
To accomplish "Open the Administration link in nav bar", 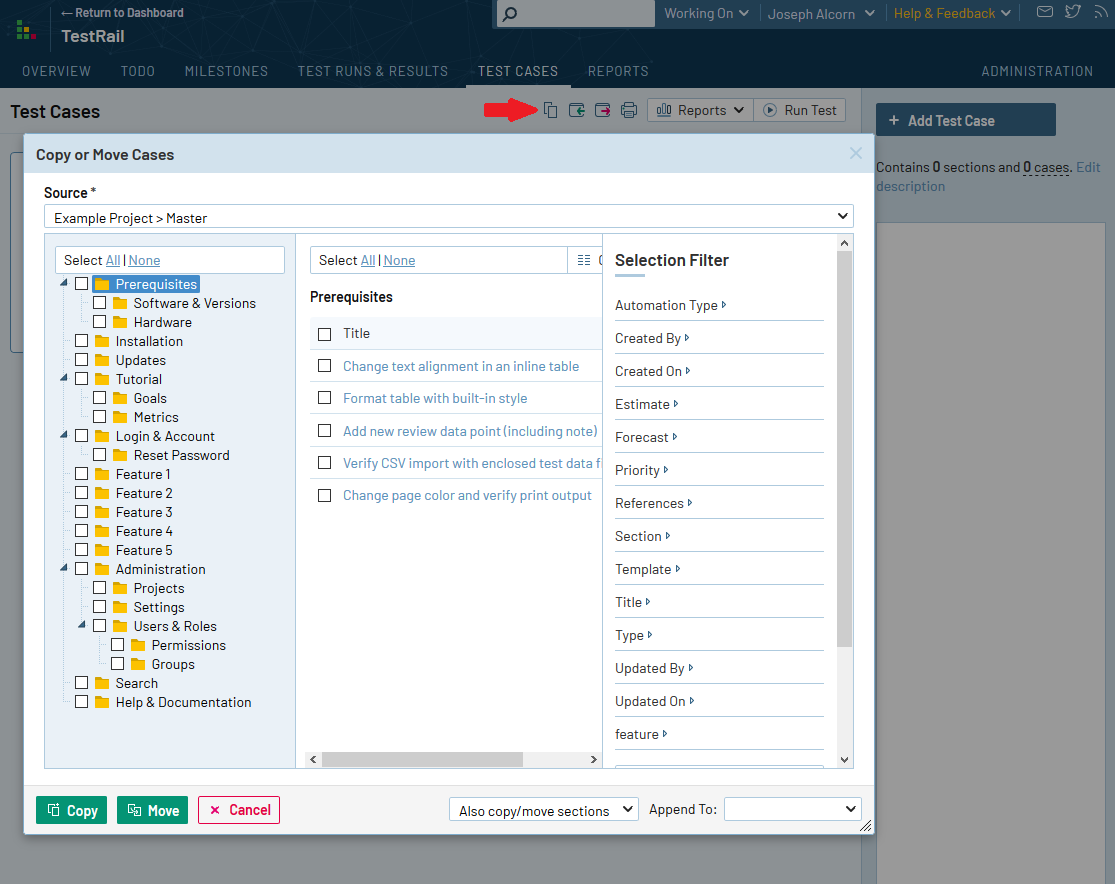I will tap(1037, 71).
